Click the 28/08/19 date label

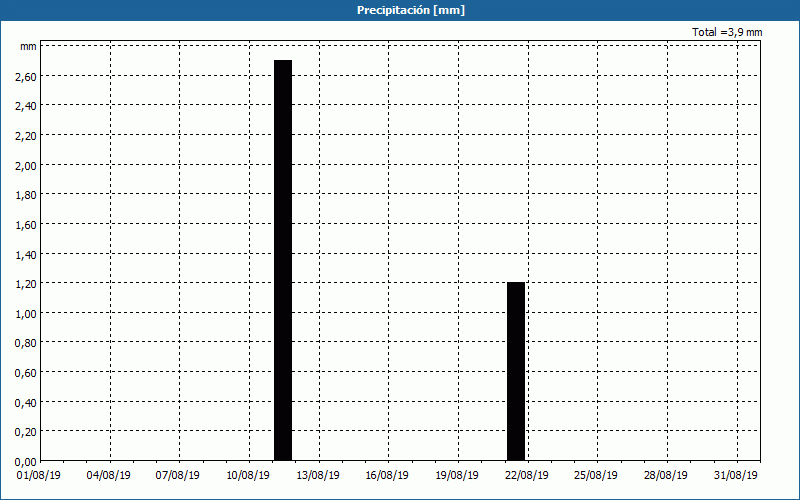(666, 475)
